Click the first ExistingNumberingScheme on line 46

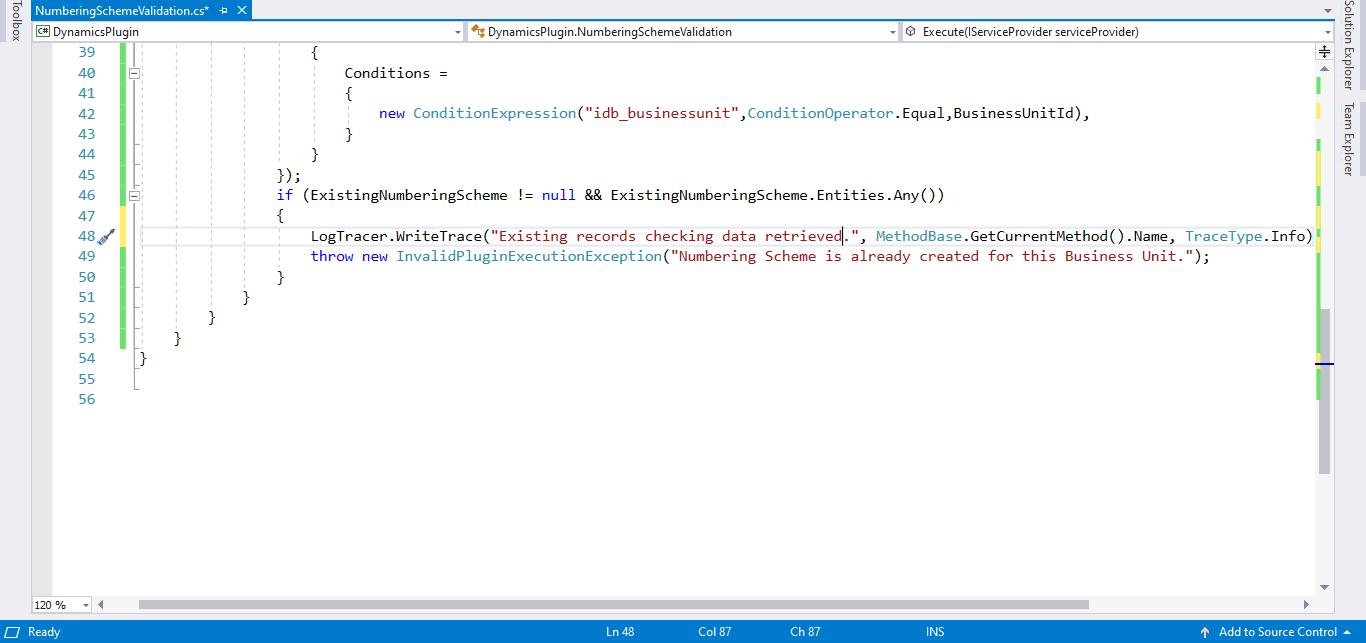tap(409, 196)
